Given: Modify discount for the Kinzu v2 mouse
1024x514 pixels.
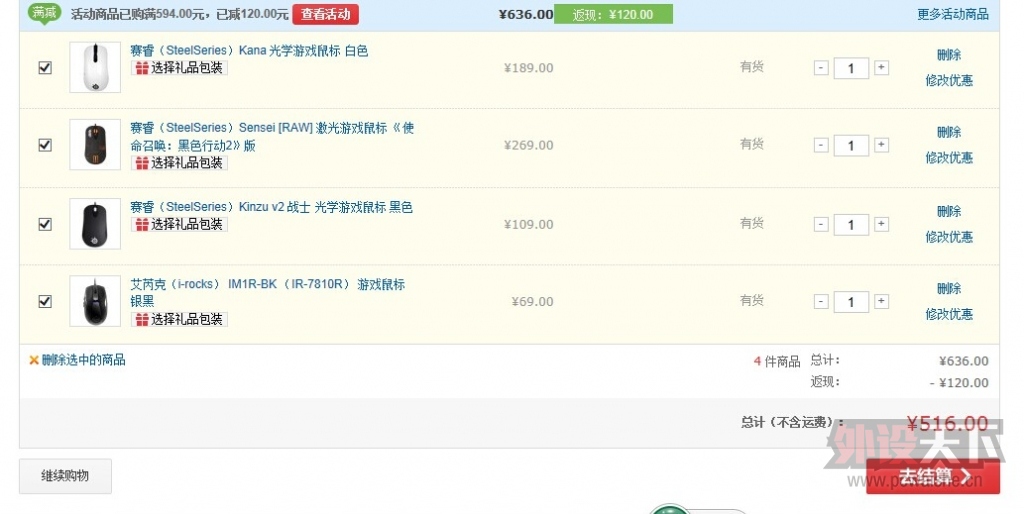Looking at the screenshot, I should pyautogui.click(x=949, y=236).
